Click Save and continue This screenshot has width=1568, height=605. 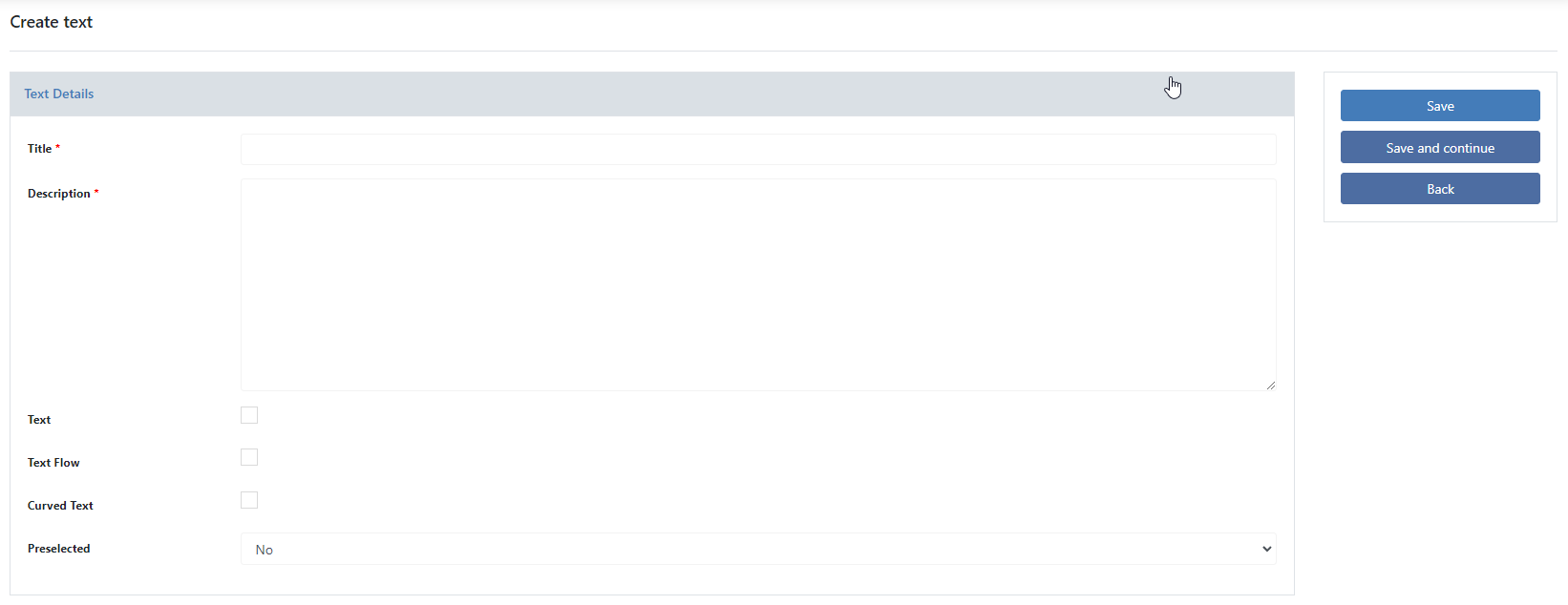(1440, 147)
